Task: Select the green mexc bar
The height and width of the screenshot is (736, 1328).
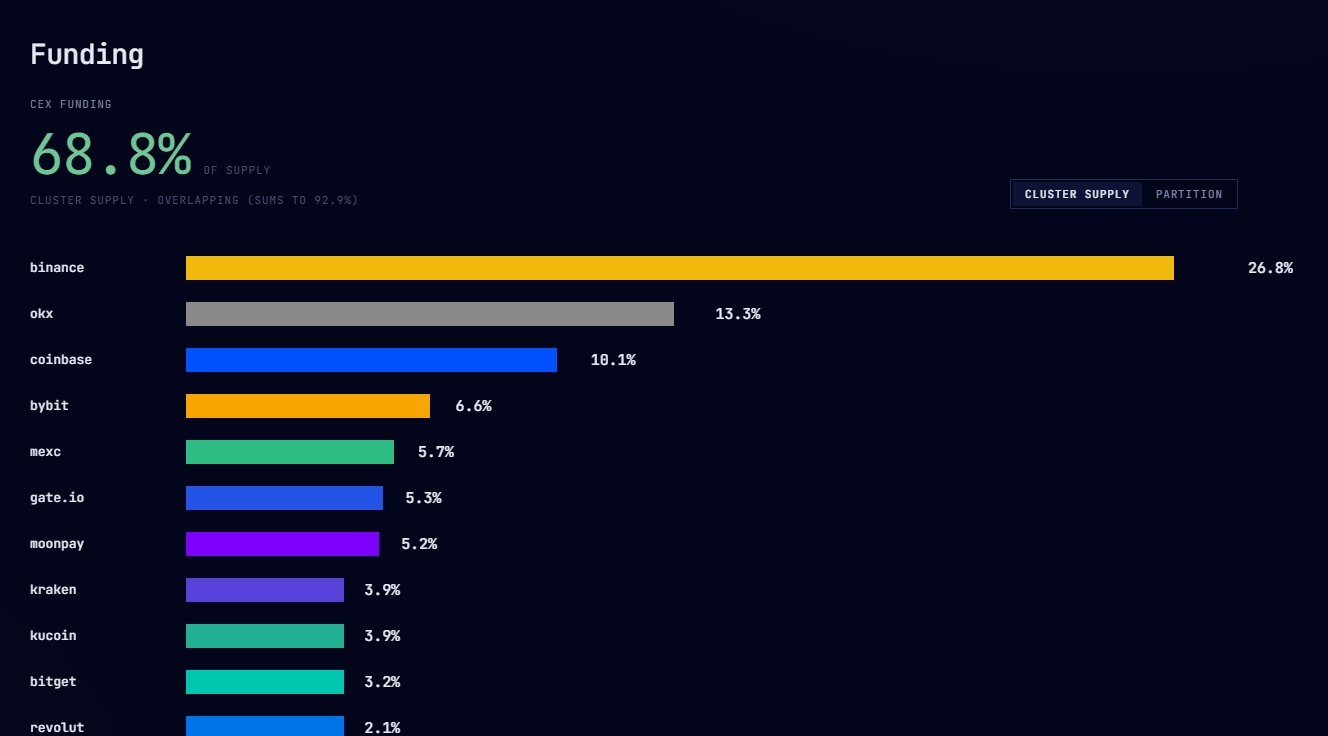Action: click(290, 452)
